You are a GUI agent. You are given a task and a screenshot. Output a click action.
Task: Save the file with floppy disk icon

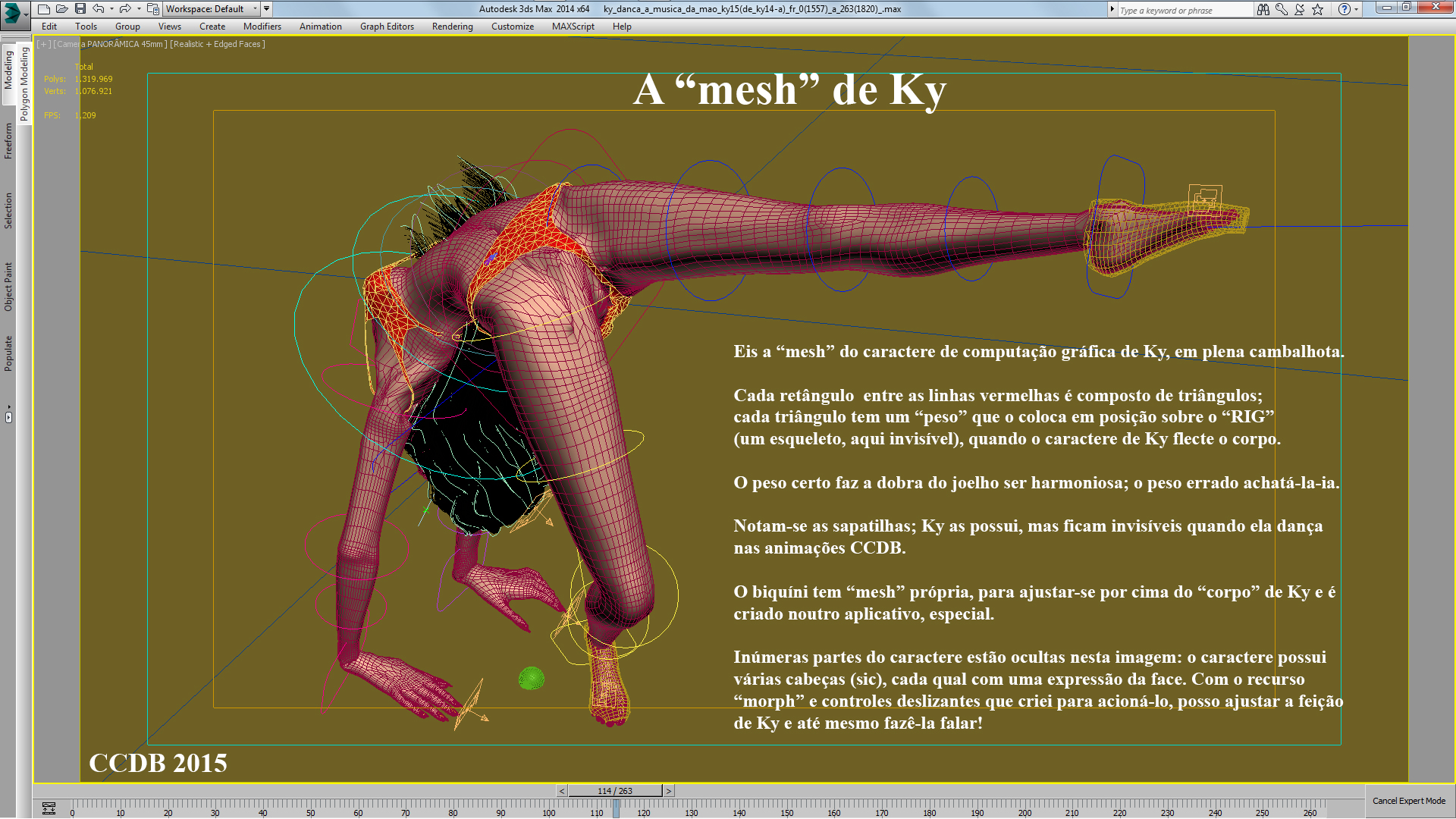[x=80, y=9]
